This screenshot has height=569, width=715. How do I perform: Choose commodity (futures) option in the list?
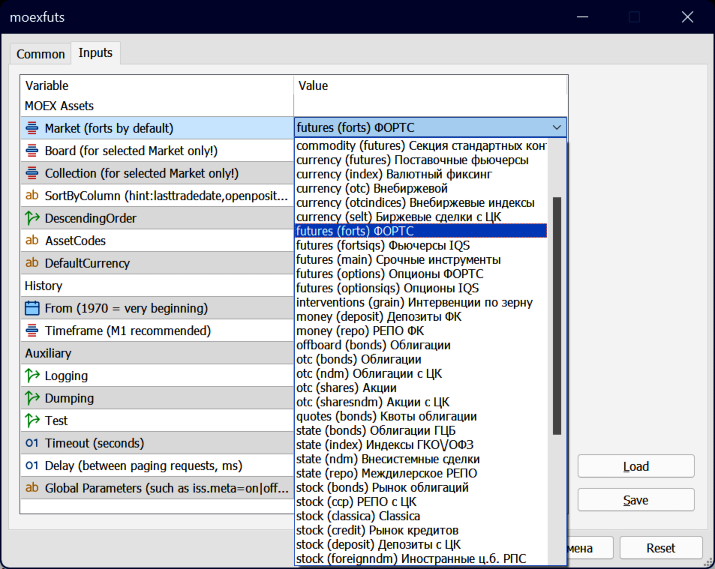coord(421,146)
